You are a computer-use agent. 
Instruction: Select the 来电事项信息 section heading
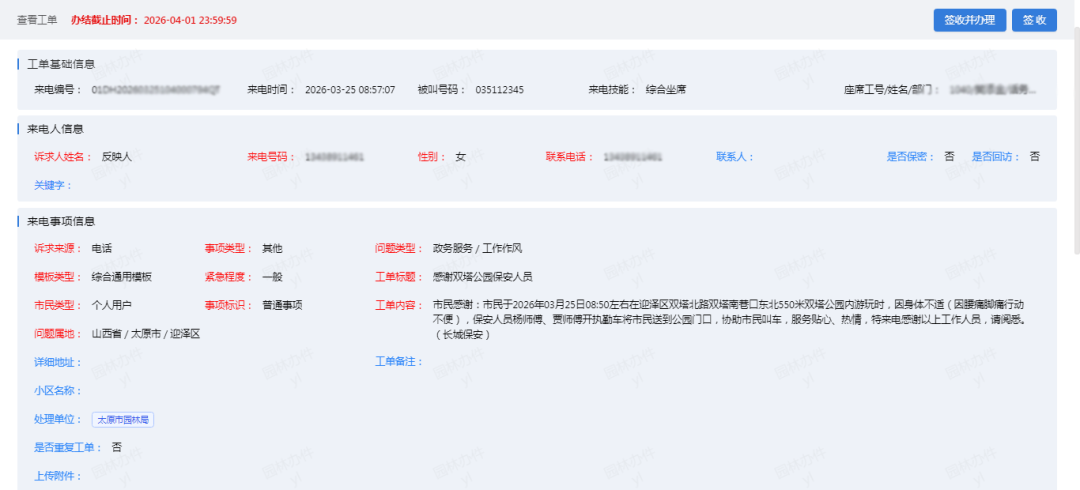pos(61,222)
